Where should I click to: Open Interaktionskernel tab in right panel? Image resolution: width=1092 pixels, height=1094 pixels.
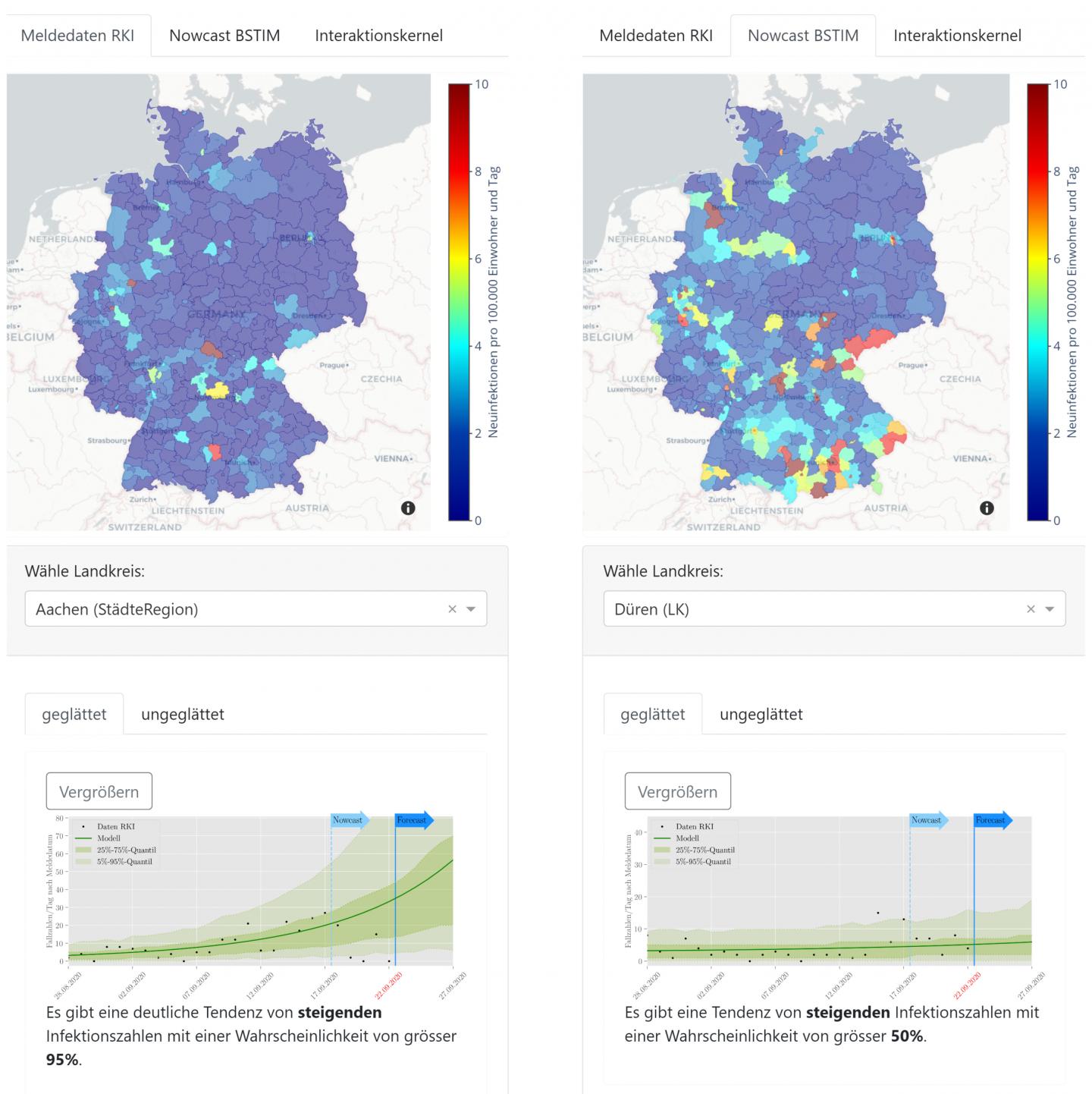(x=957, y=36)
